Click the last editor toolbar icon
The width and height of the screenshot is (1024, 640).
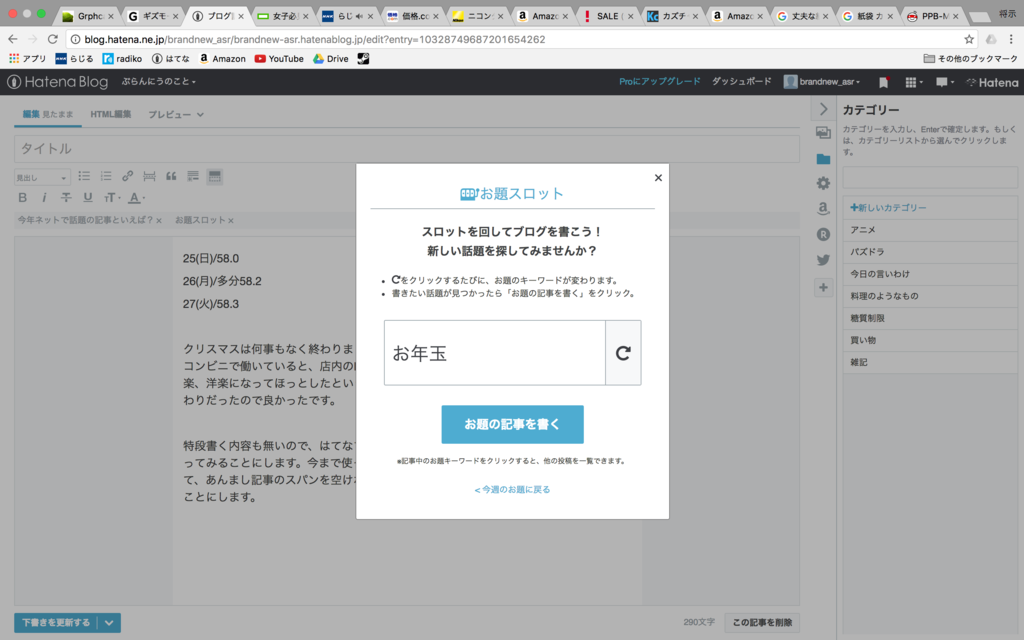click(214, 176)
